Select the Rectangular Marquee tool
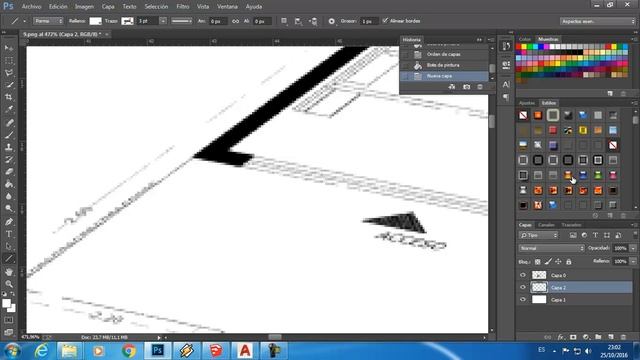This screenshot has height=360, width=640. [9, 60]
